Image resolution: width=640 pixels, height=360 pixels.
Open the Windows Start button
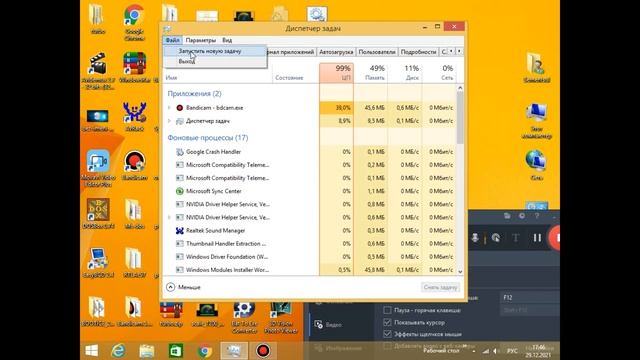click(91, 351)
